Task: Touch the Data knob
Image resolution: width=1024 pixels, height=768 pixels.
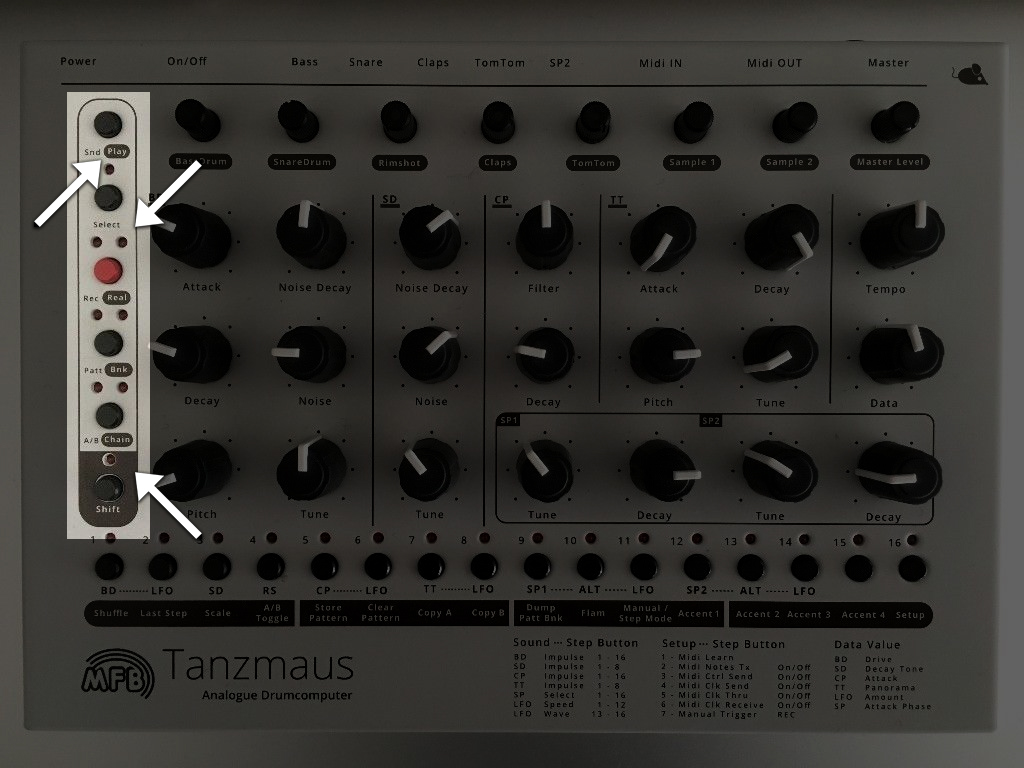Action: 901,353
